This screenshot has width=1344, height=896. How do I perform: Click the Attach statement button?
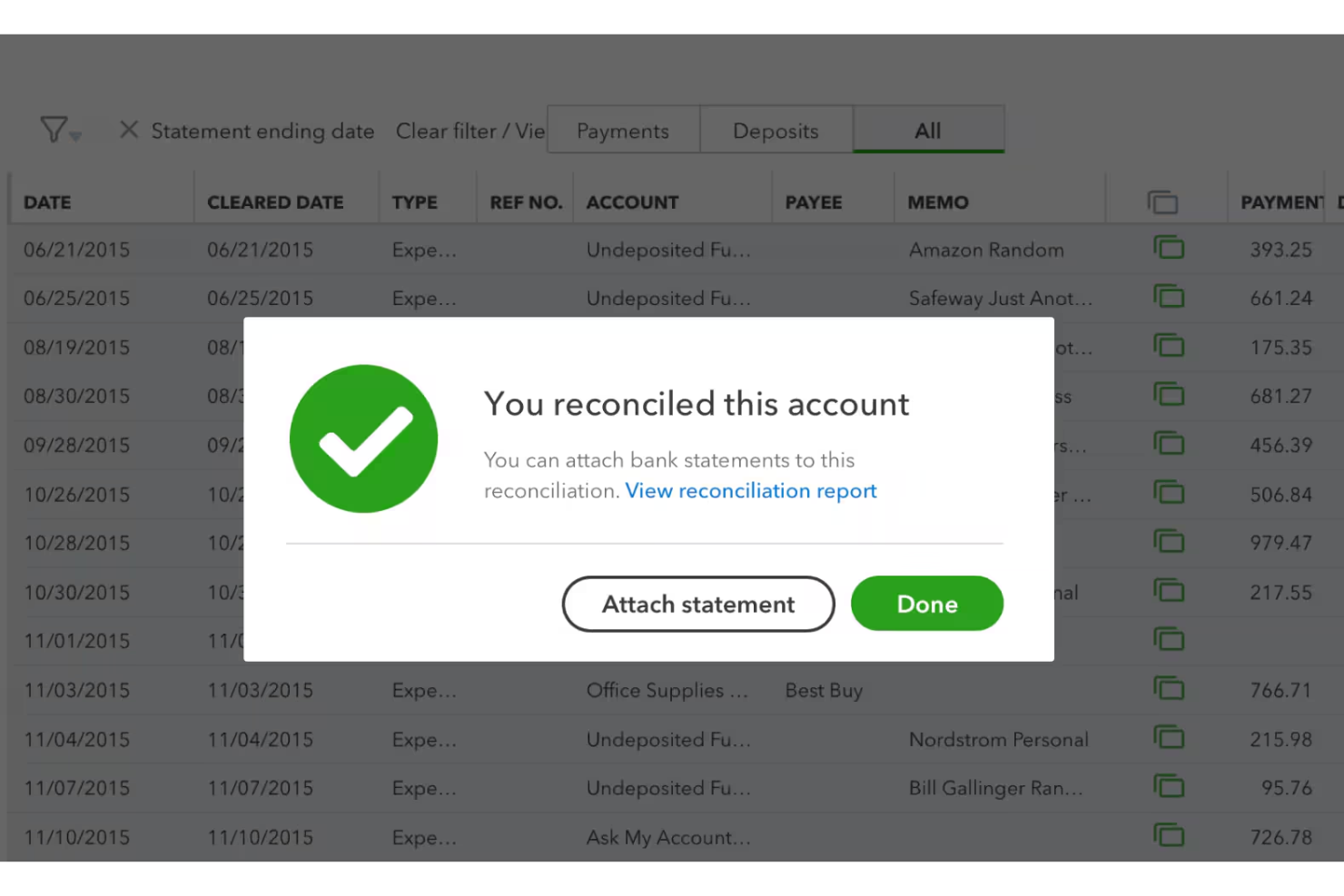697,604
